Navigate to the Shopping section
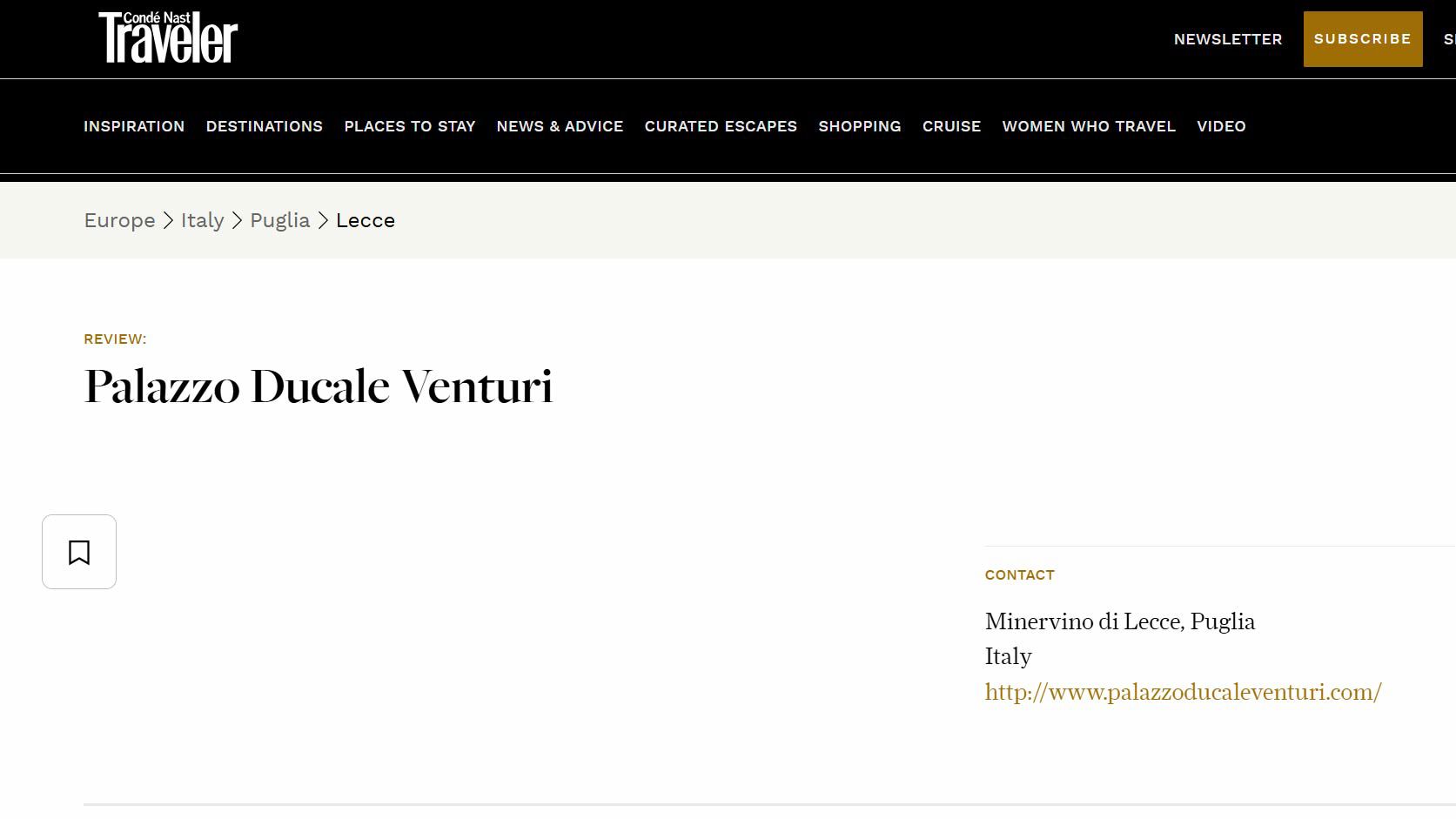 click(859, 126)
